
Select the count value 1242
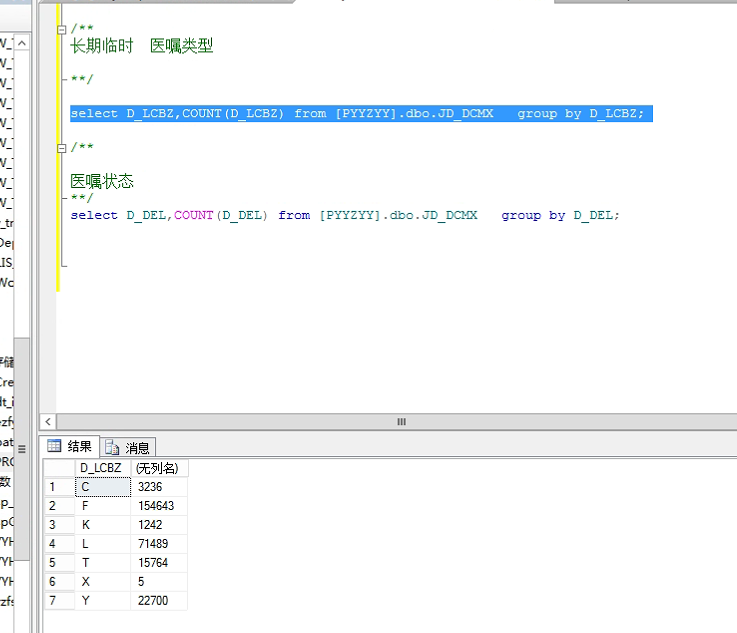pos(159,524)
